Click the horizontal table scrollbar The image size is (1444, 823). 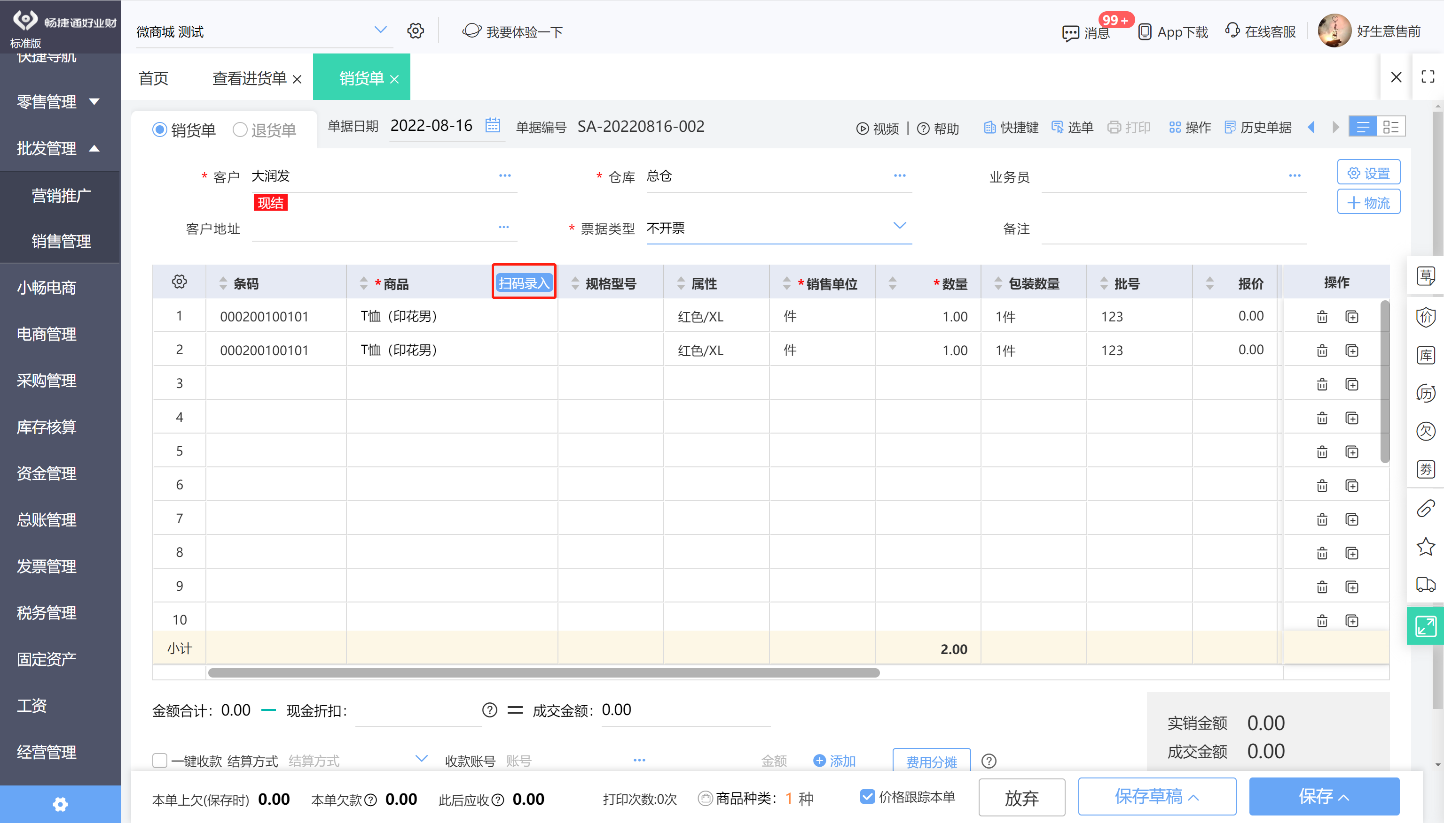tap(544, 673)
